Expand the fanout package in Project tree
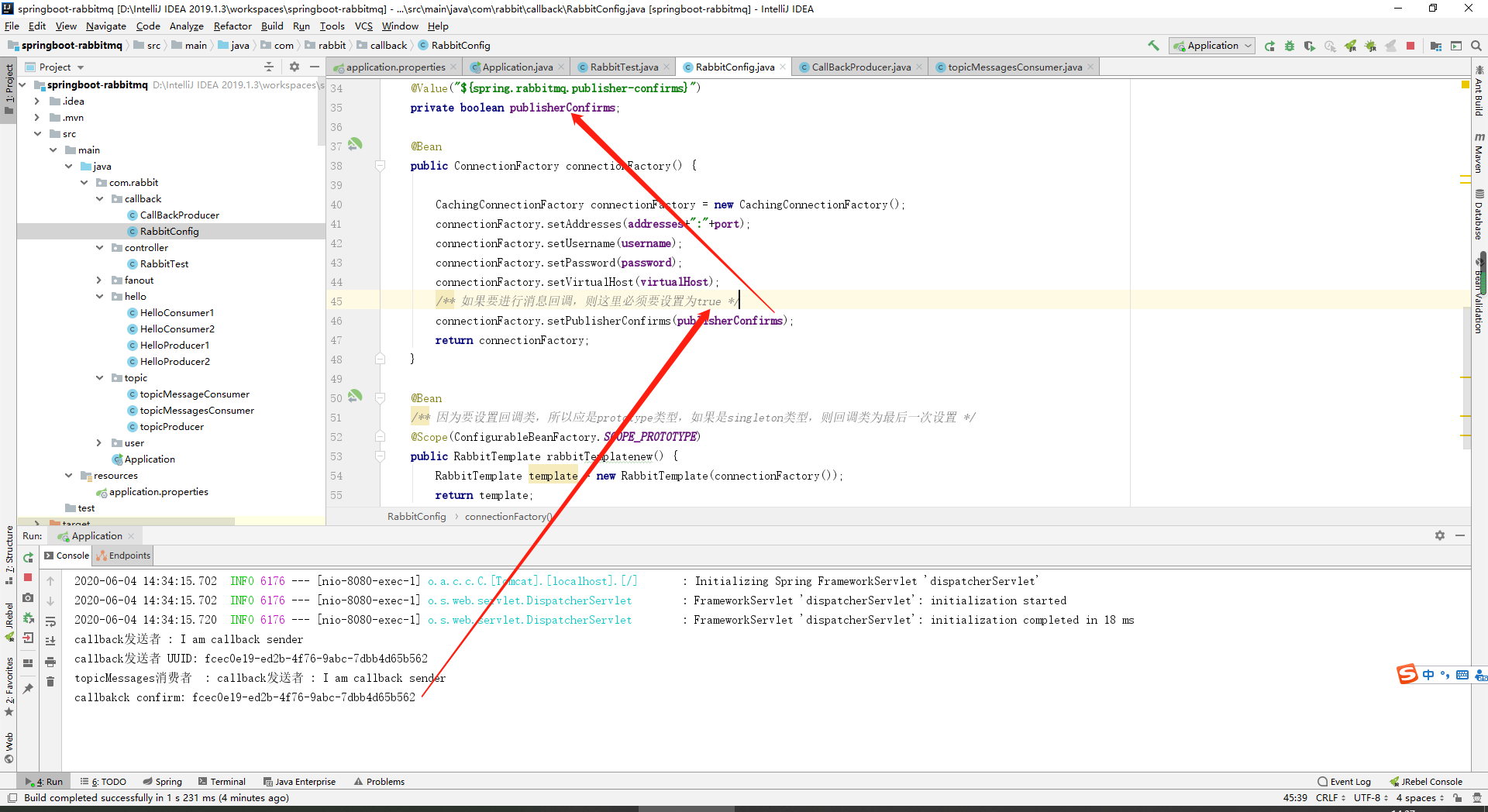The height and width of the screenshot is (812, 1488). pos(98,280)
